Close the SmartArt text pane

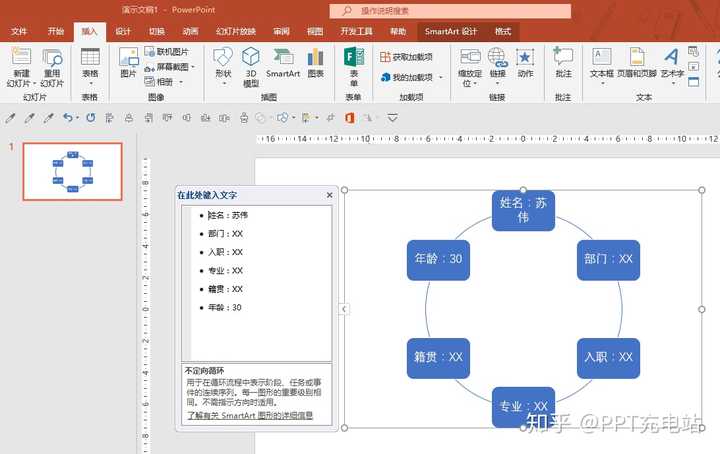pyautogui.click(x=330, y=195)
